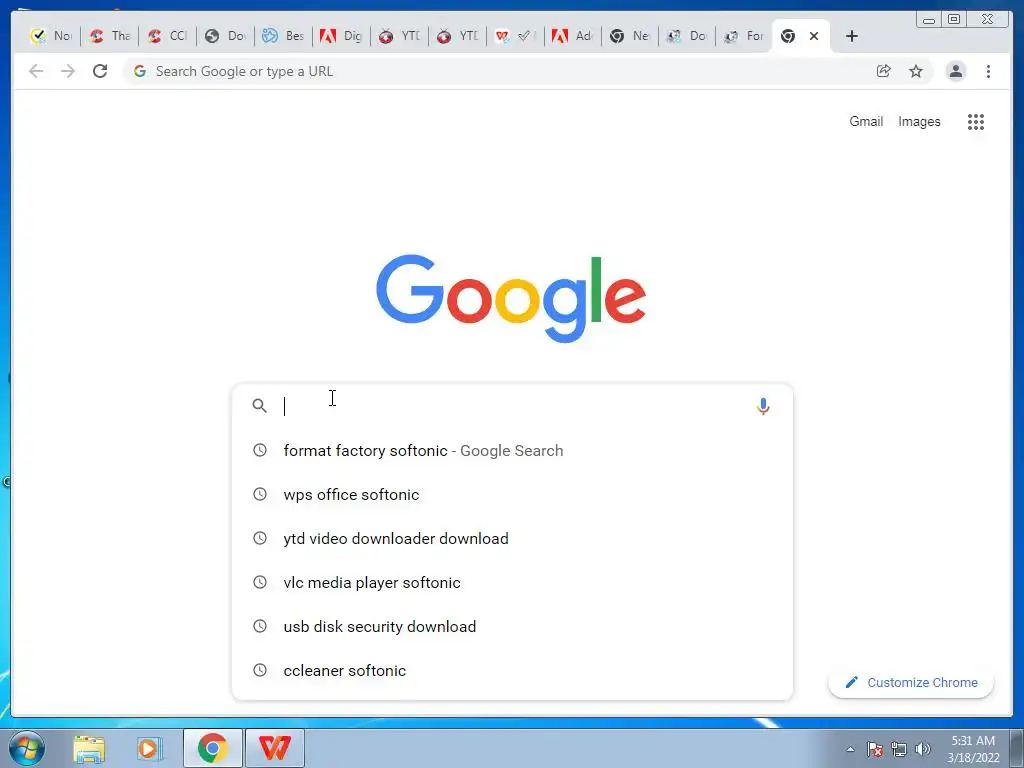Open the volume speaker icon
The image size is (1024, 768).
(x=923, y=749)
